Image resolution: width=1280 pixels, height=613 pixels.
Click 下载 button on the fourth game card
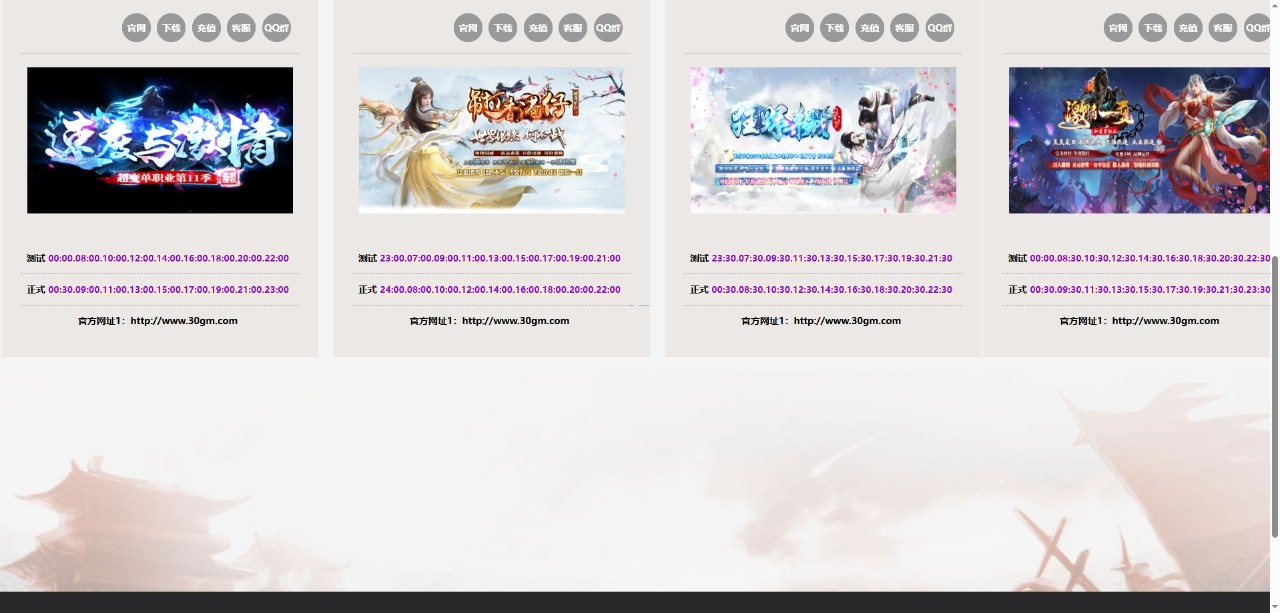1153,28
